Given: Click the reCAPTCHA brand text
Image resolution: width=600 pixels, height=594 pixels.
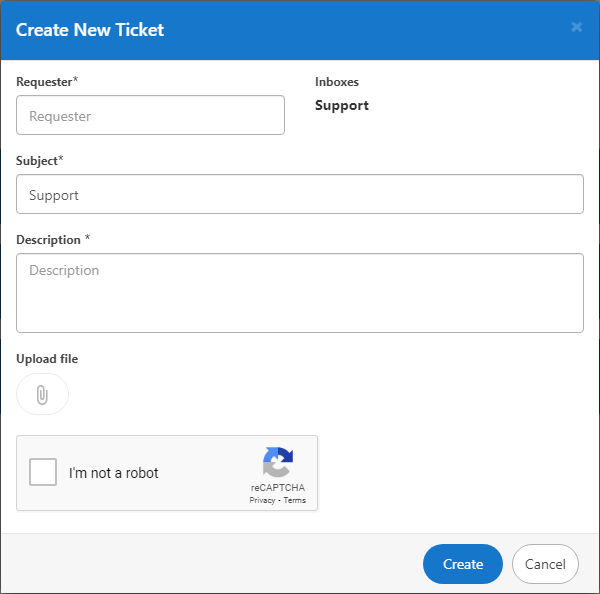Looking at the screenshot, I should [x=278, y=488].
